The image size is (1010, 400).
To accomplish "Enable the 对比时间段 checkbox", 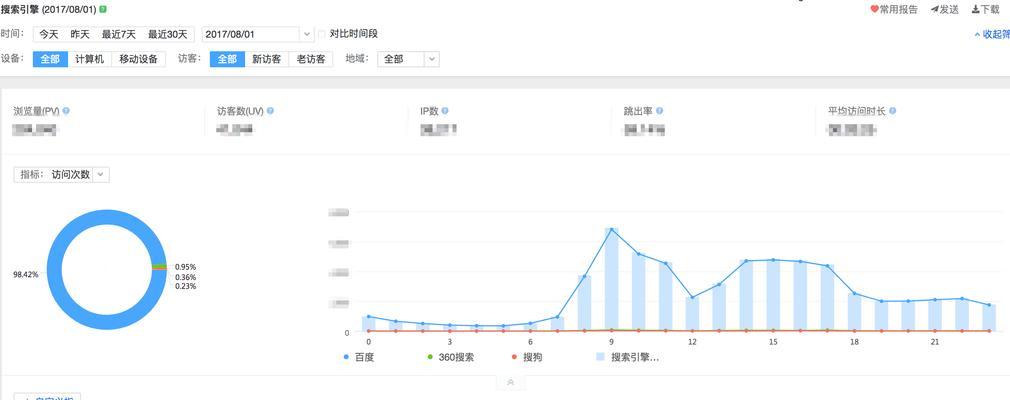I will [x=323, y=33].
